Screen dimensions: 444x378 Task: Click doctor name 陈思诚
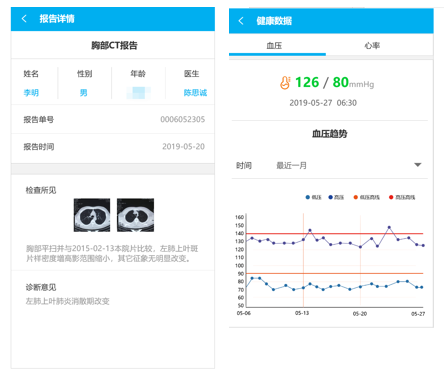[x=195, y=92]
